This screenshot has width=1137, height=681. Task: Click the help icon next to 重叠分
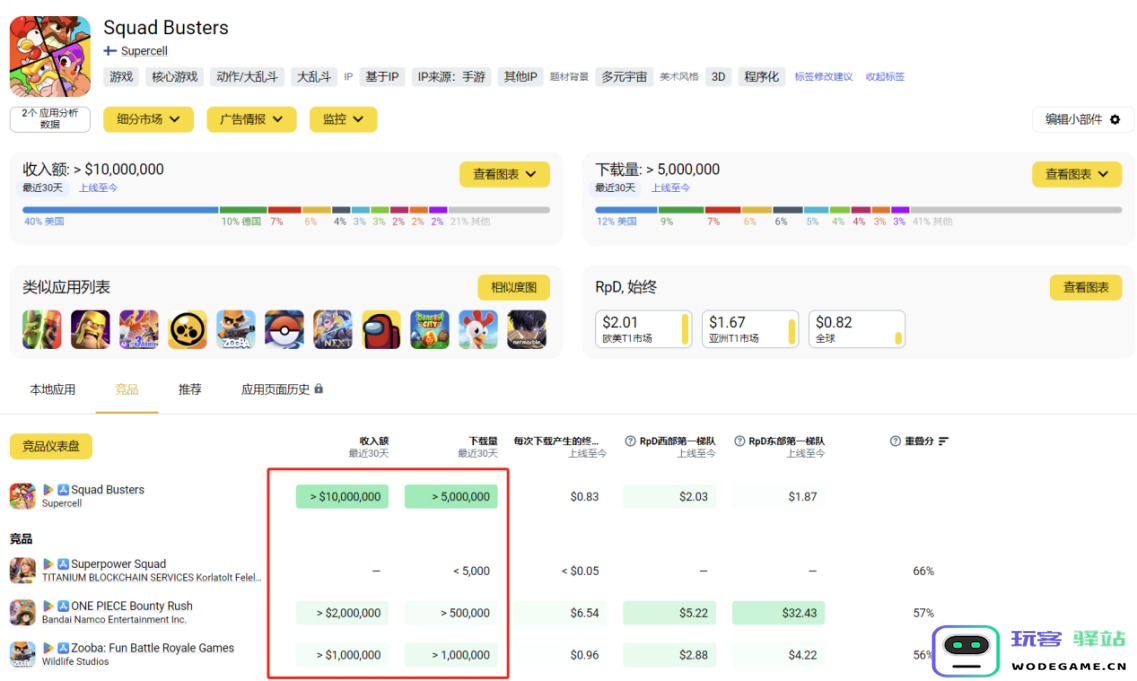coord(895,441)
